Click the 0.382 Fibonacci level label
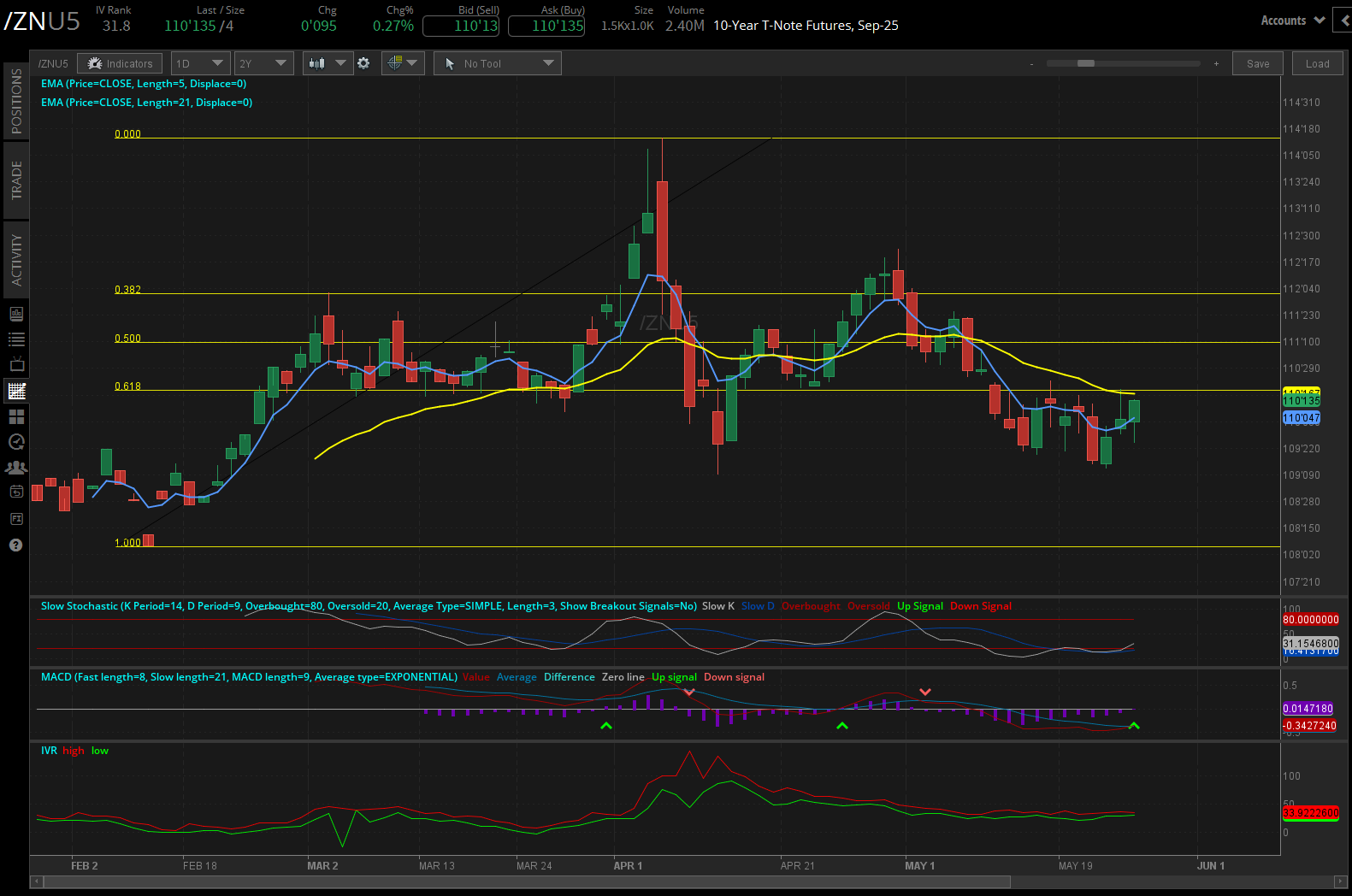This screenshot has height=896, width=1352. coord(127,290)
